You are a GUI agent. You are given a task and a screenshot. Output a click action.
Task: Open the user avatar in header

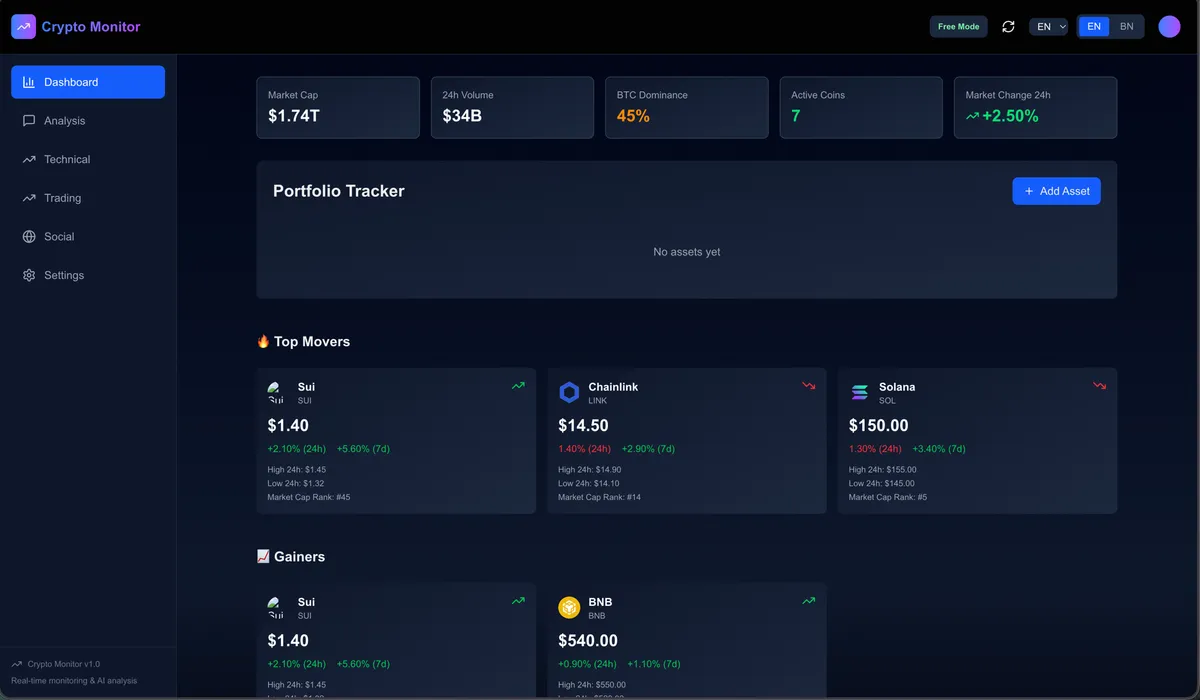click(1169, 27)
